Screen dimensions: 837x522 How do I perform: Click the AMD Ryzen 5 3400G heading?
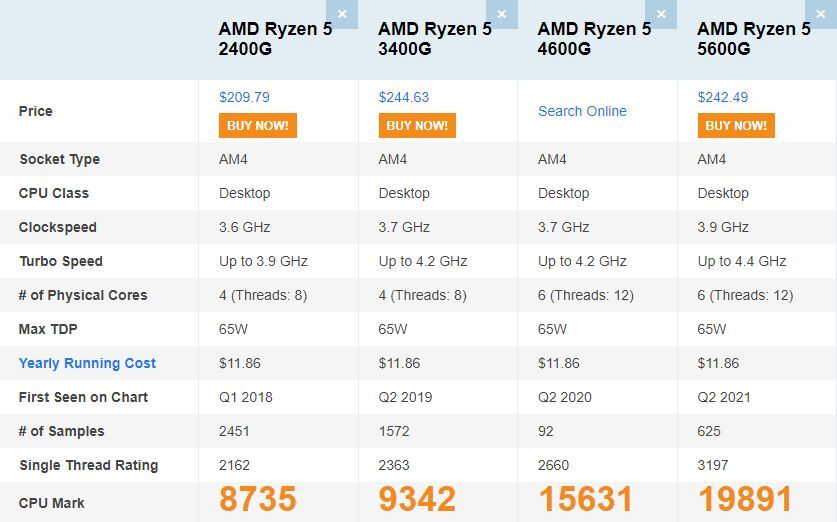tap(434, 39)
